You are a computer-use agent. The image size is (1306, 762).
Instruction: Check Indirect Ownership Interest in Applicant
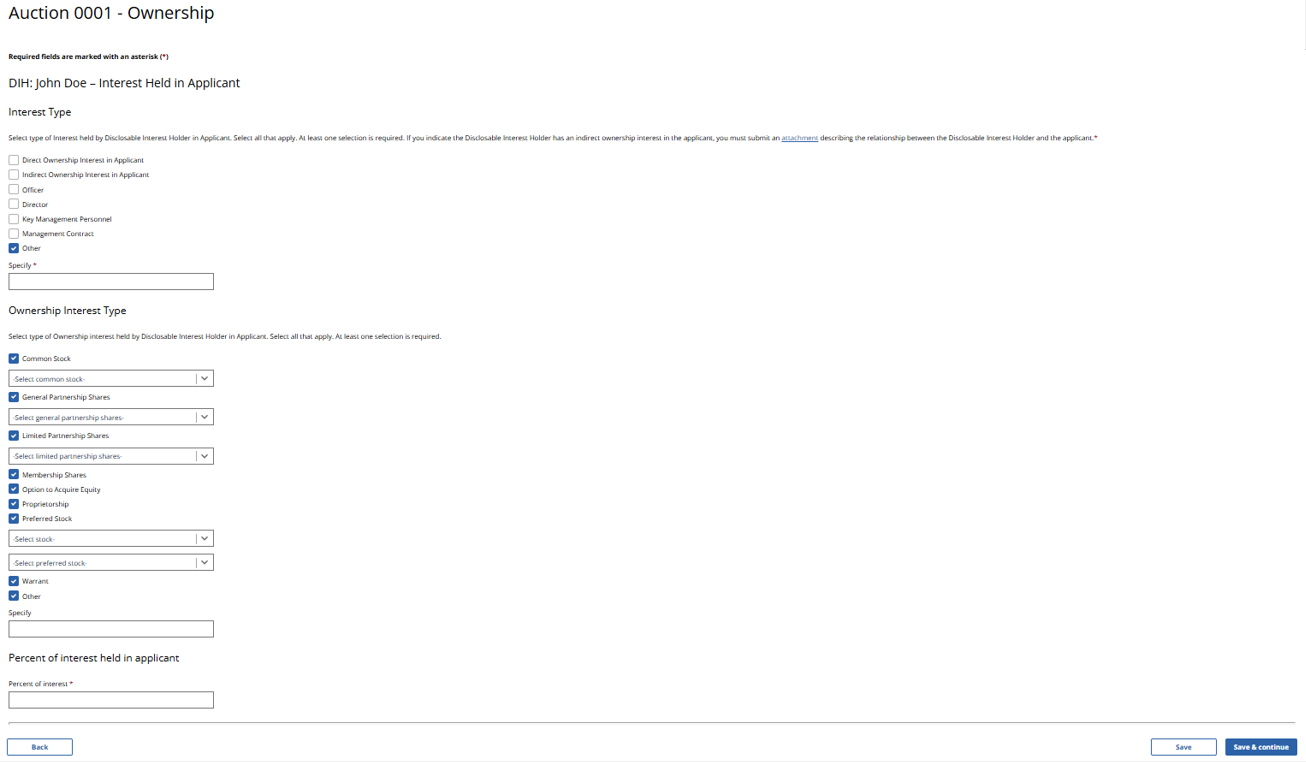click(14, 174)
